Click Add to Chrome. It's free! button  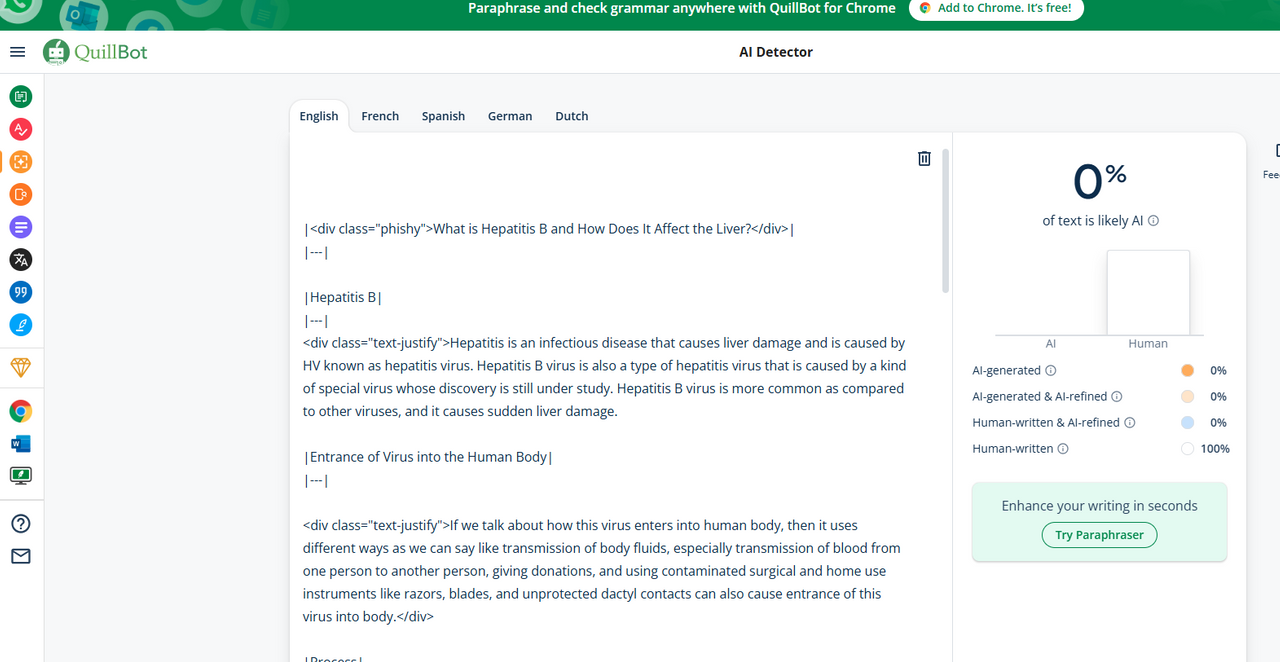pos(996,8)
